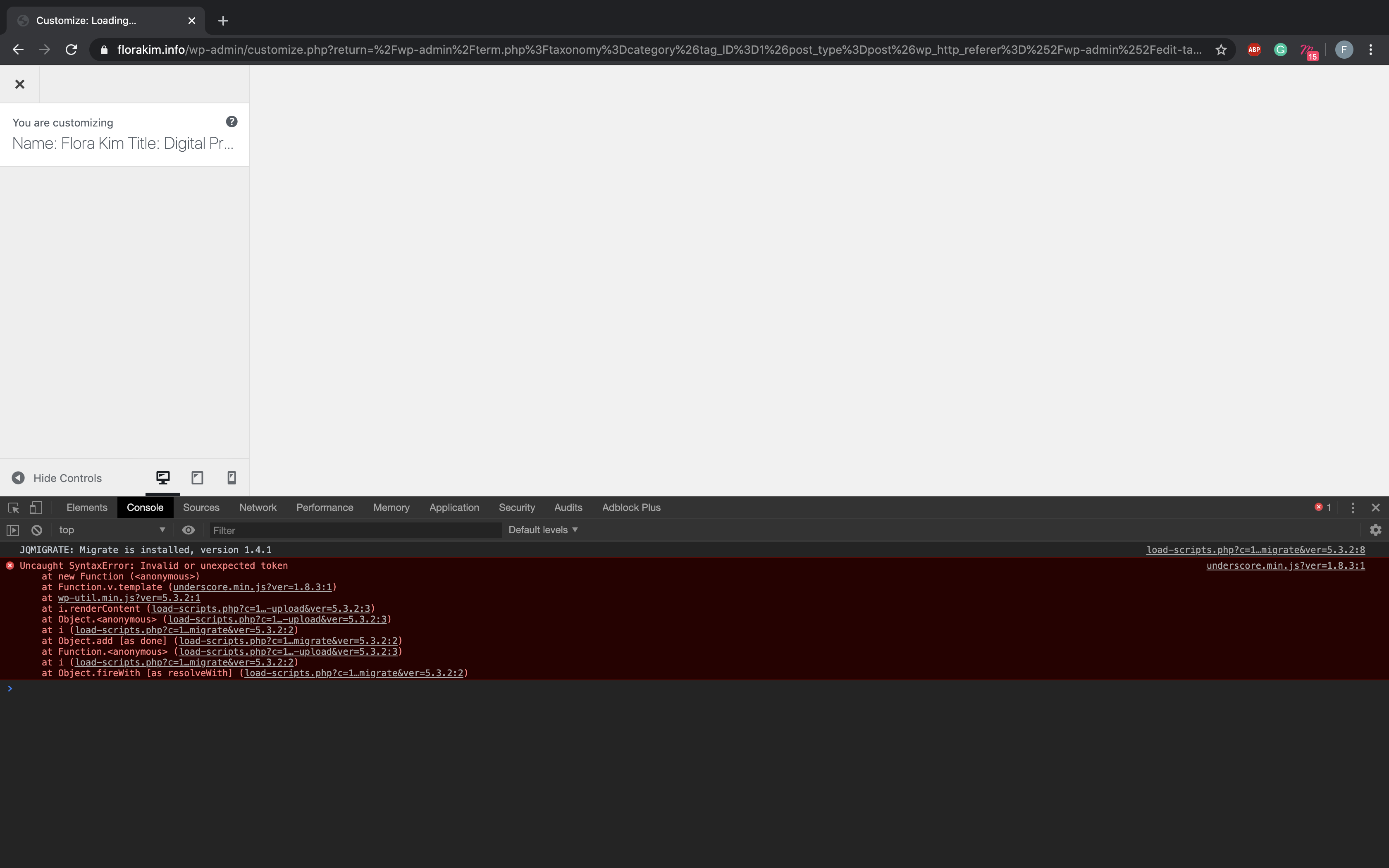This screenshot has width=1389, height=868.
Task: Open the JavaScript context 'top' dropdown
Action: tap(112, 530)
